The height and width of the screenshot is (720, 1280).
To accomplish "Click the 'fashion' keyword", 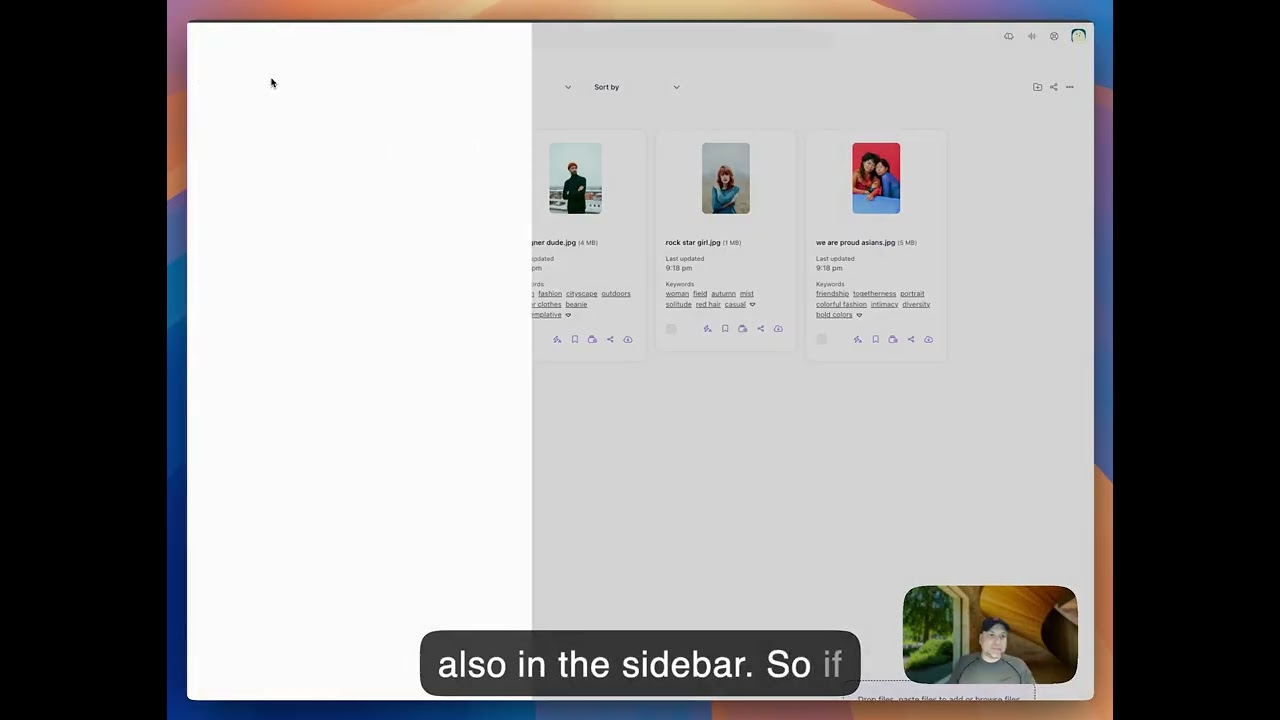I will point(550,294).
